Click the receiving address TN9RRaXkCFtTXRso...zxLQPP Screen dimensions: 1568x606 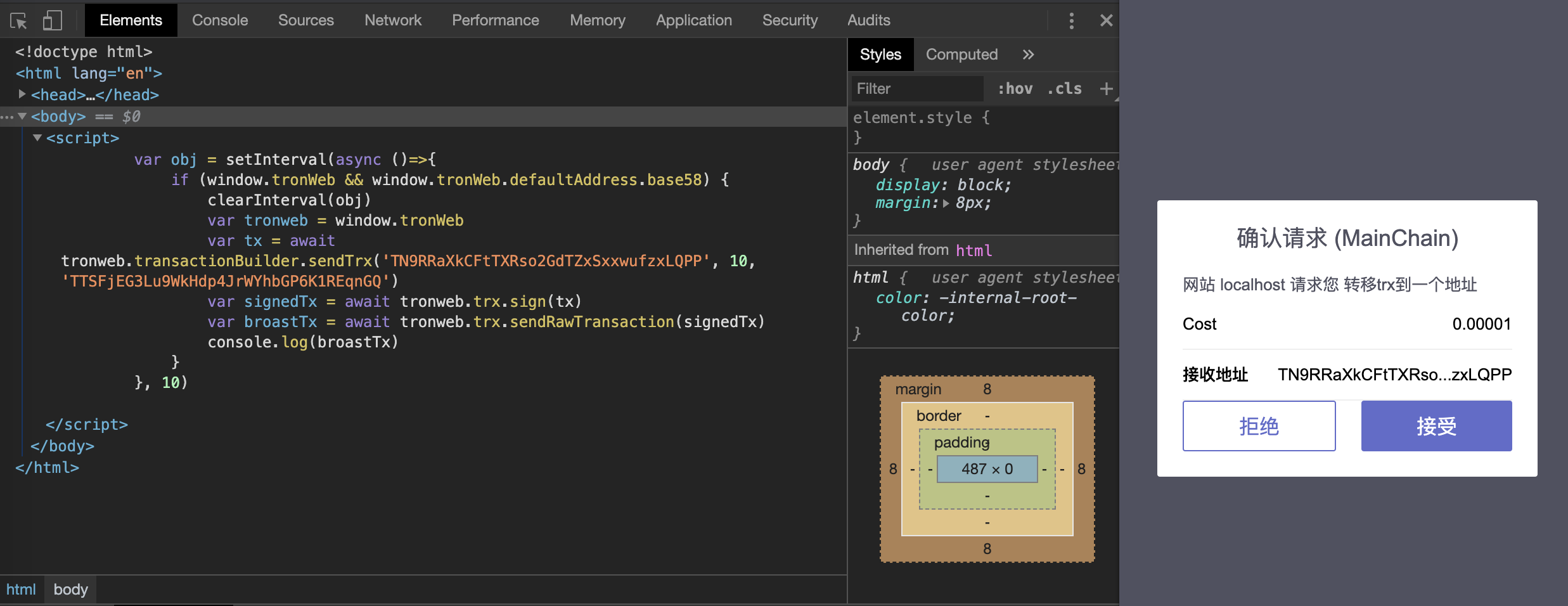coord(1394,375)
